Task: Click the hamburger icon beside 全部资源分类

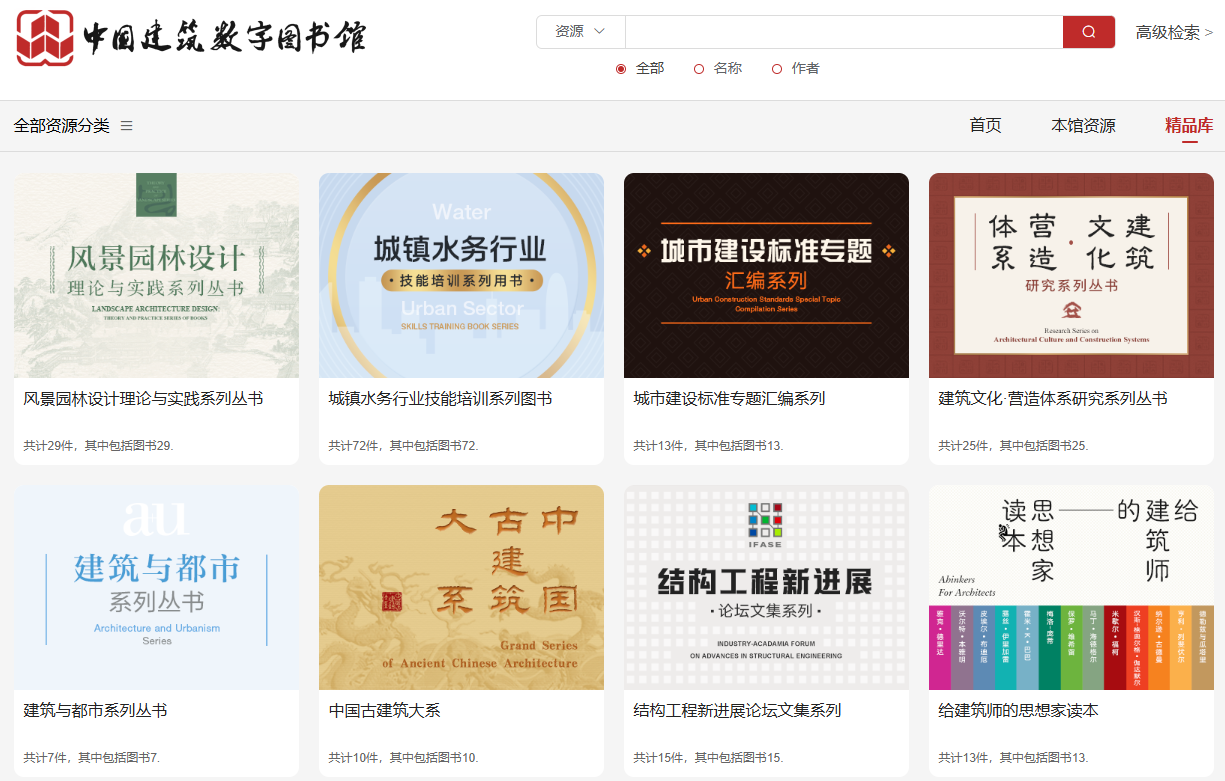Action: coord(127,126)
